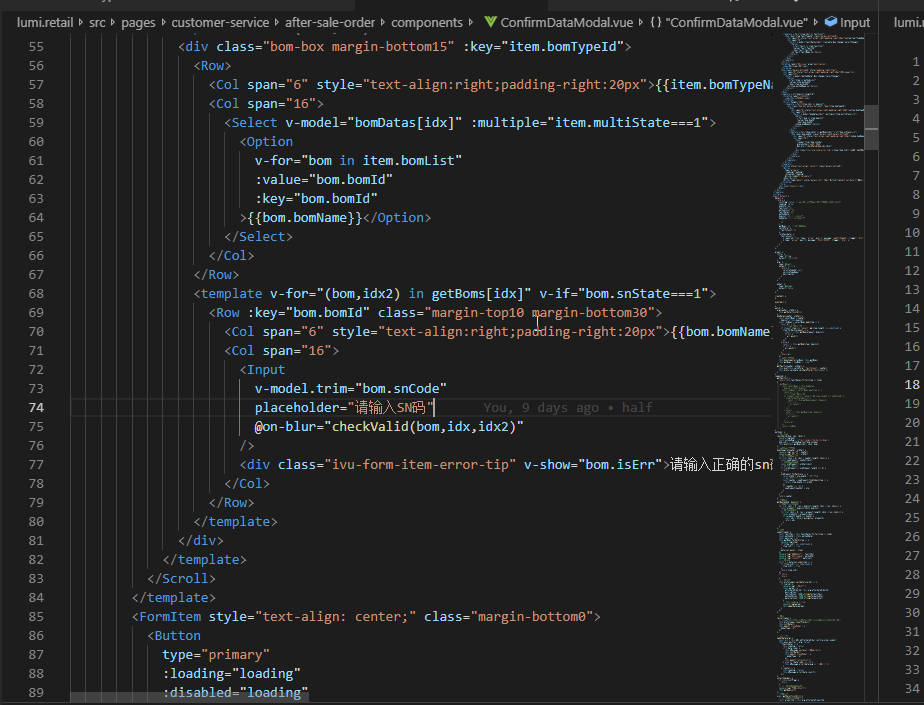Click the bomDatas[idx] v-model value

404,123
